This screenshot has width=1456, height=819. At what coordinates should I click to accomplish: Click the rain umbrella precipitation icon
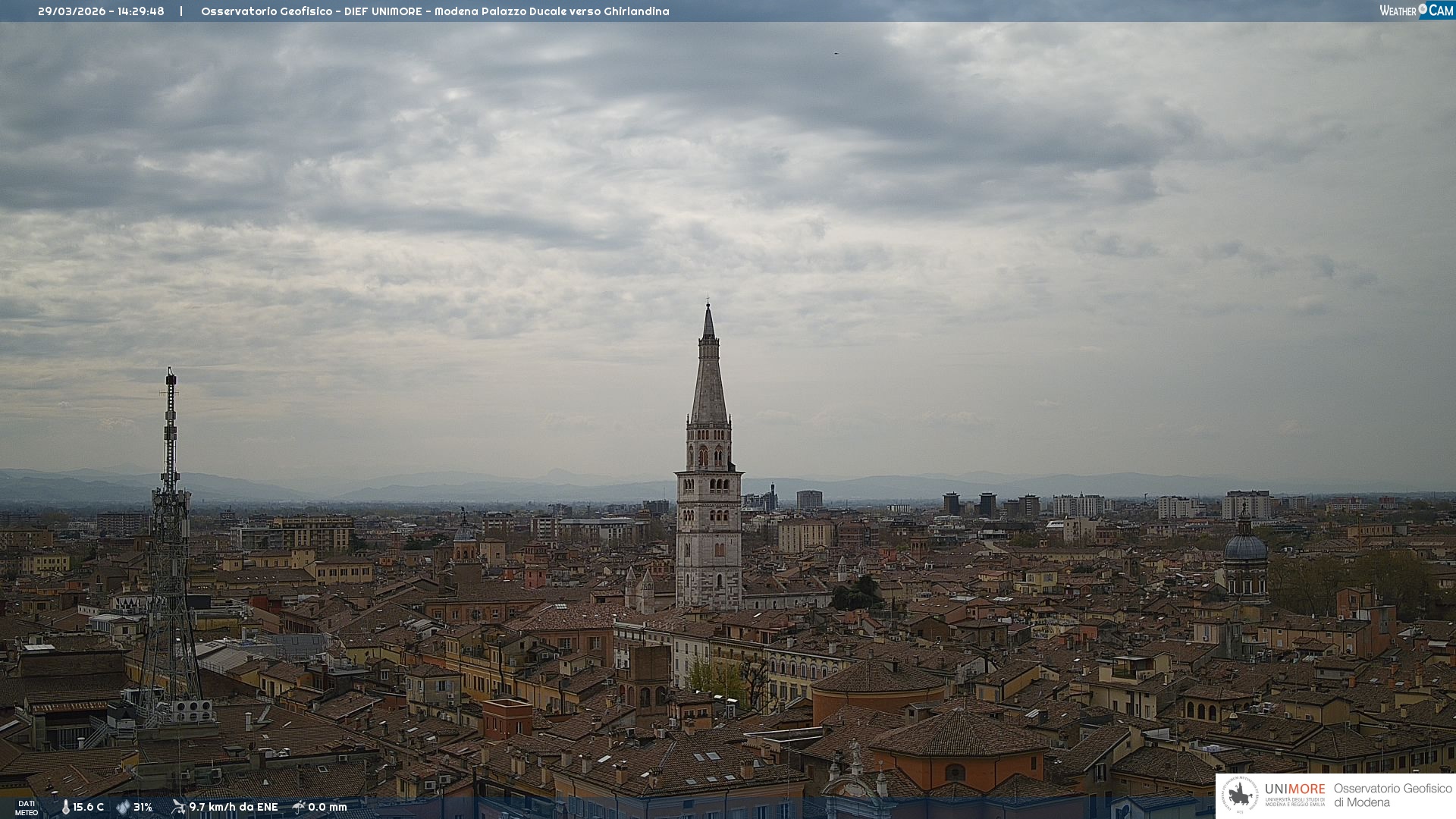click(x=299, y=807)
